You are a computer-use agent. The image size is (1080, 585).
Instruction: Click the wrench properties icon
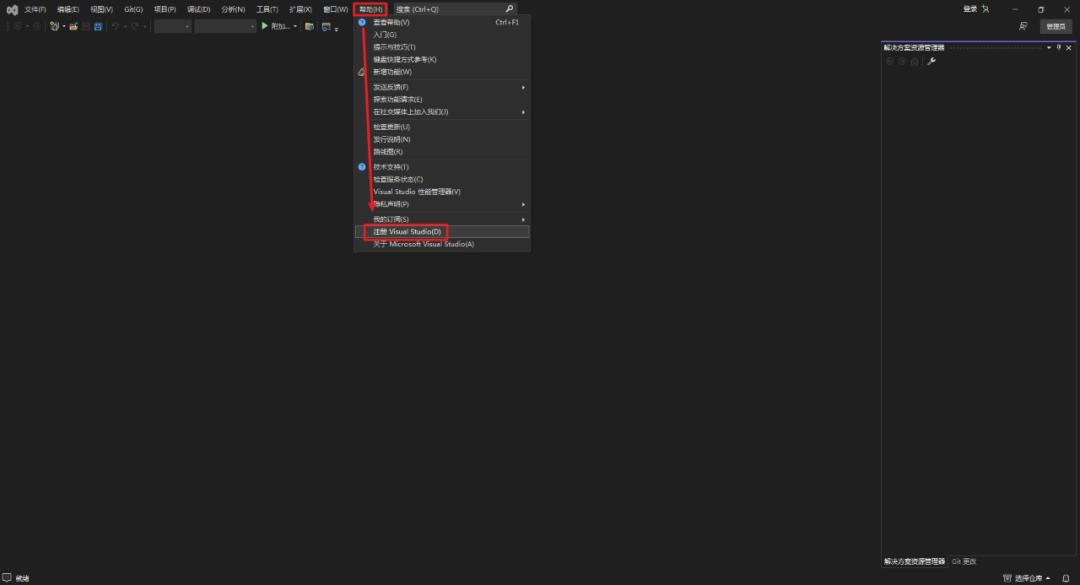coord(931,61)
